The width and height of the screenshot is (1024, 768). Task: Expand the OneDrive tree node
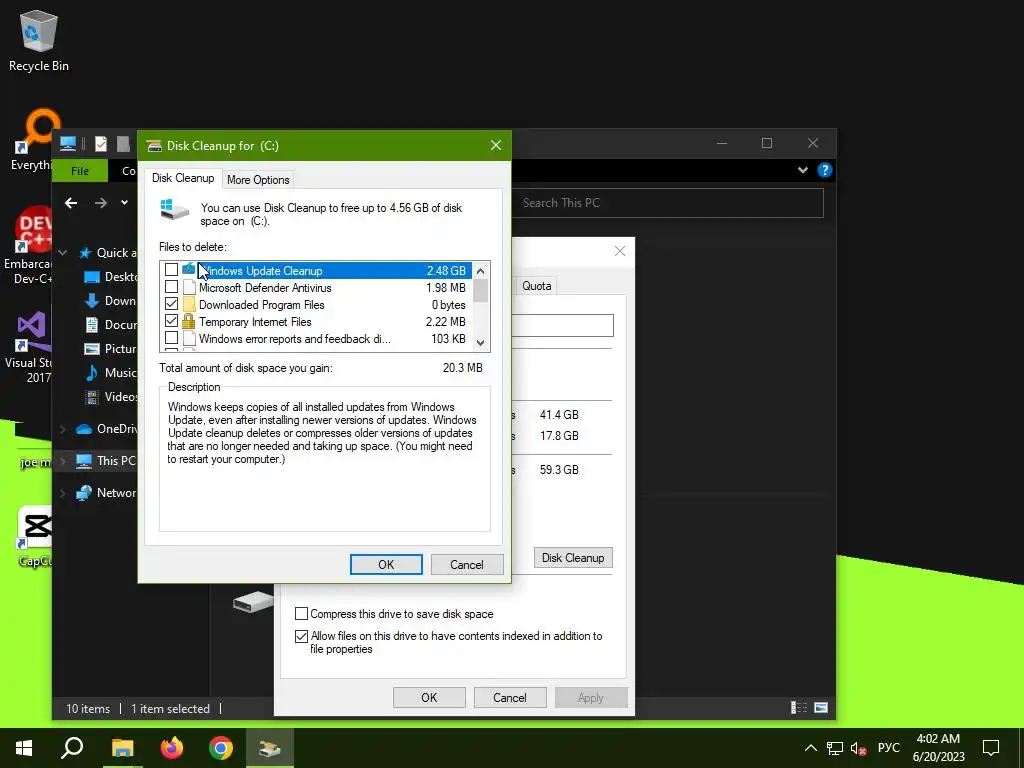(x=63, y=429)
